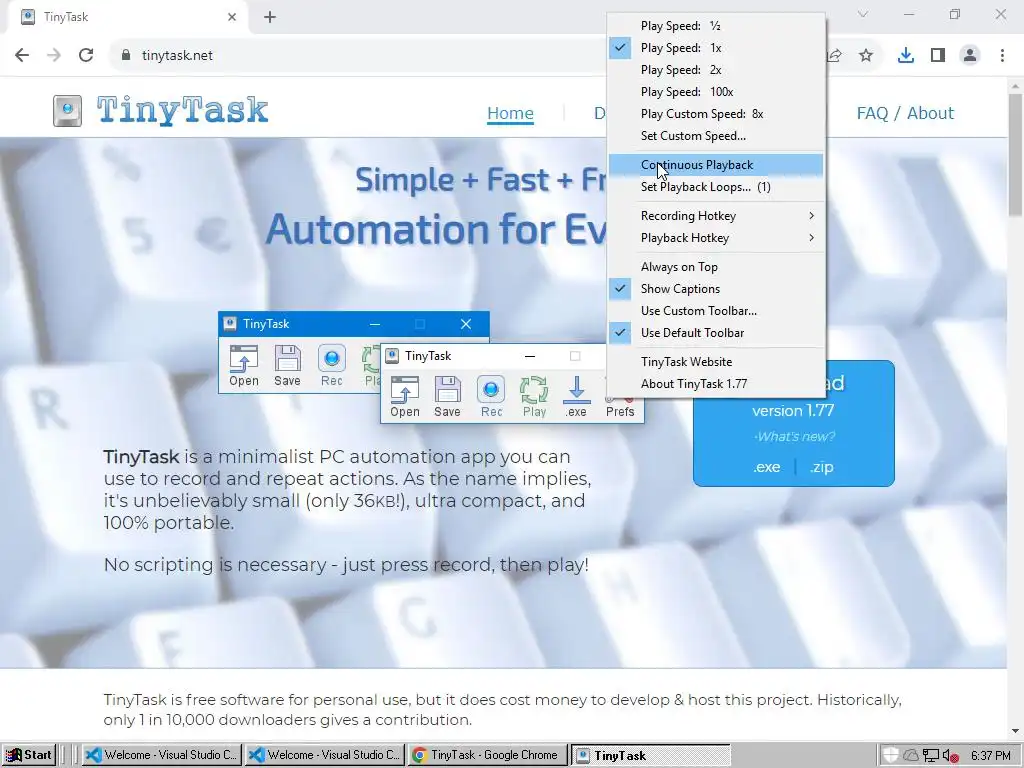Open the Chrome tab search dropdown chevron
The width and height of the screenshot is (1024, 768).
[x=863, y=14]
